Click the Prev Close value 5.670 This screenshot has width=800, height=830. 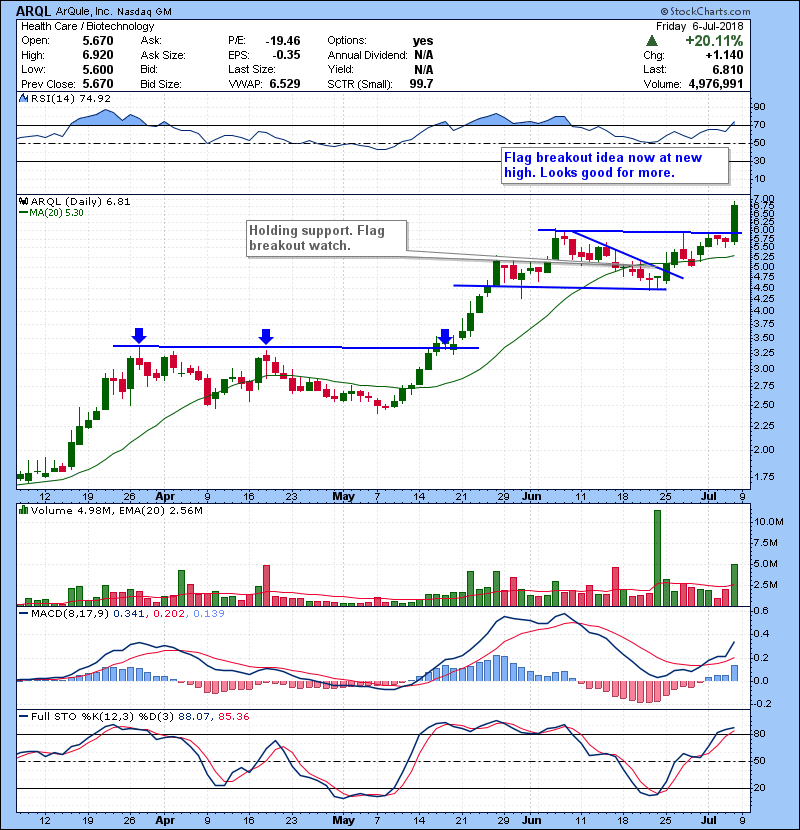click(98, 84)
